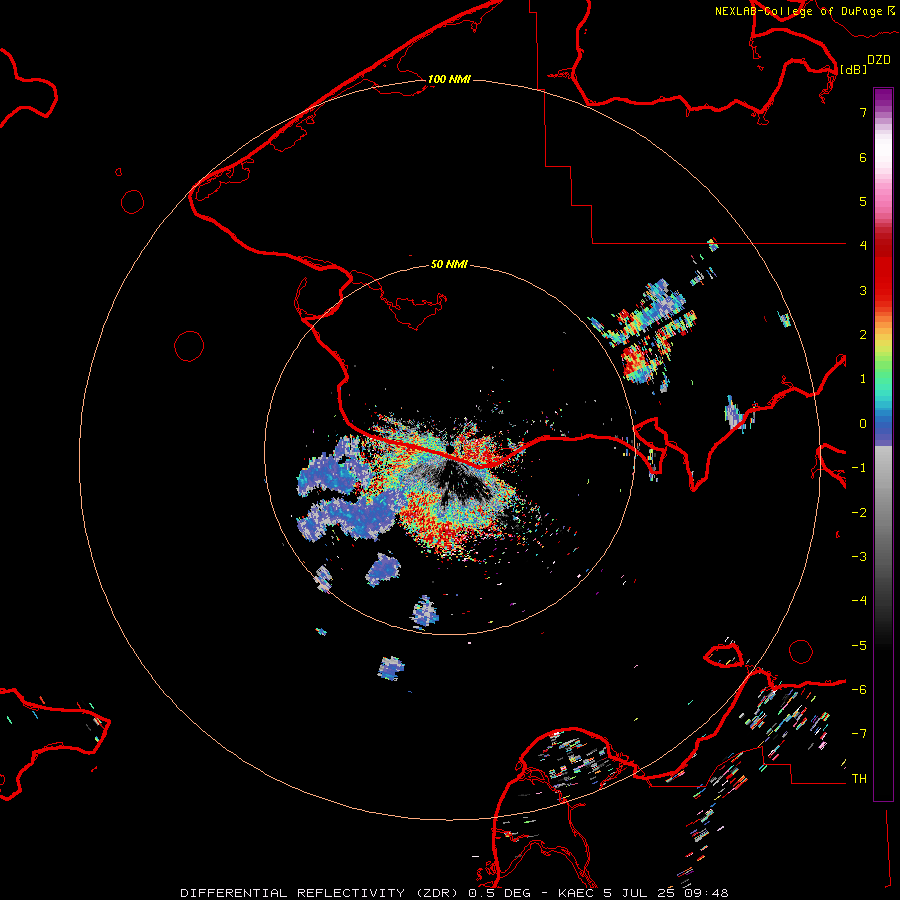Click the "-7" value on the dB scale
900x900 pixels.
click(x=859, y=734)
